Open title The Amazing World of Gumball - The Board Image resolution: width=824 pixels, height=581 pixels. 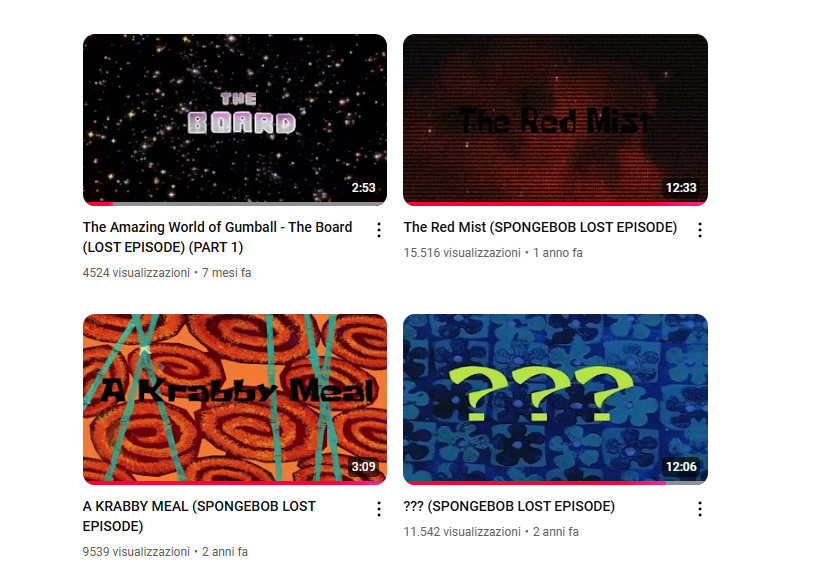218,237
